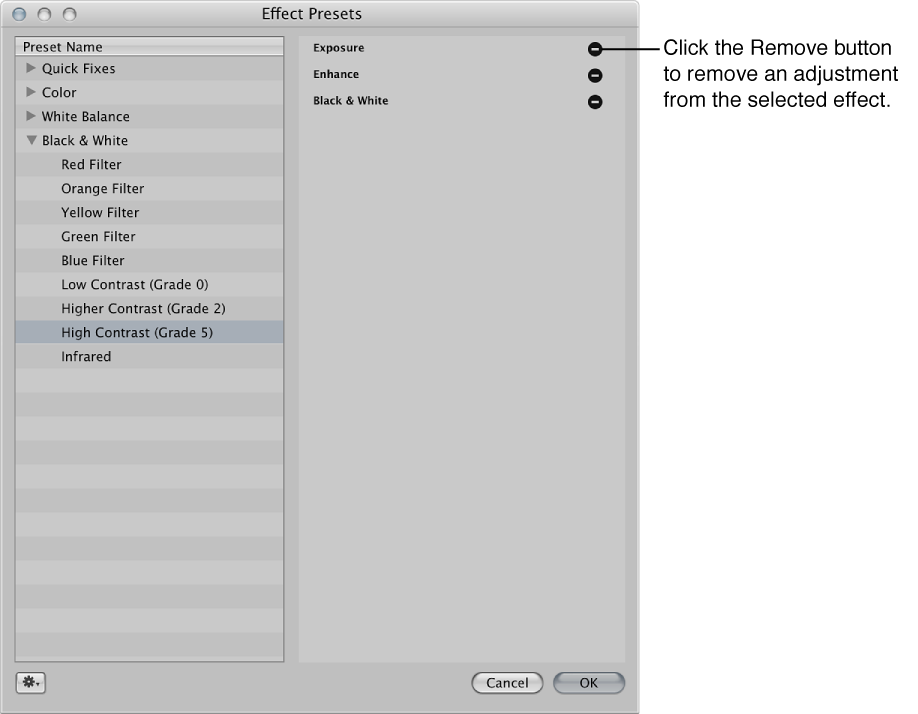Select the Infrared preset
This screenshot has width=918, height=714.
(x=86, y=356)
